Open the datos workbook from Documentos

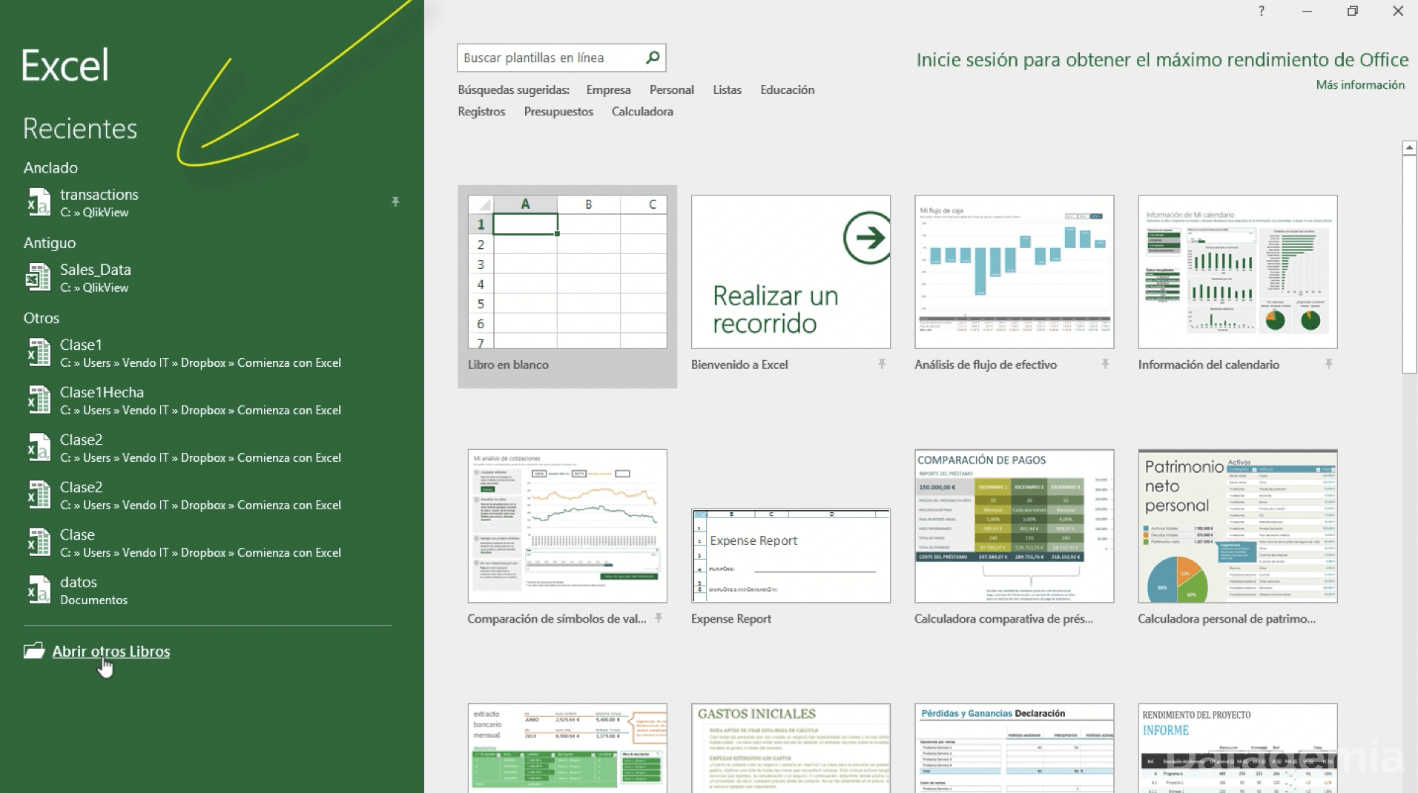(38, 590)
